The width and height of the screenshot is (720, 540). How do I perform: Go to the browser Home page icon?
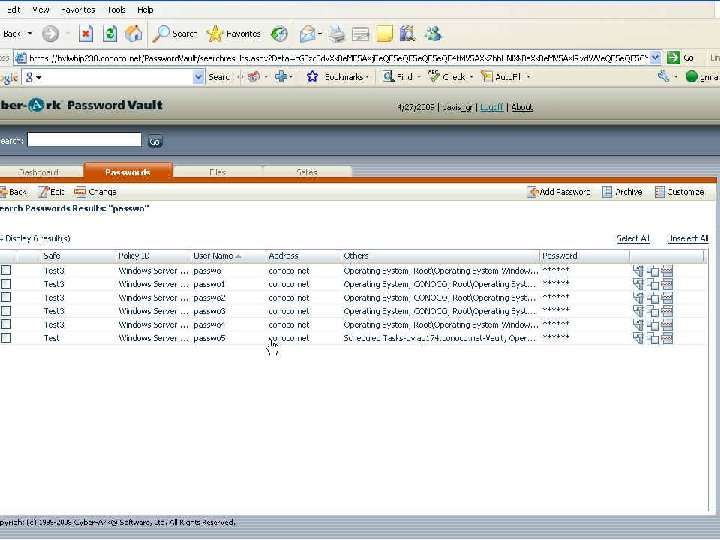point(134,34)
